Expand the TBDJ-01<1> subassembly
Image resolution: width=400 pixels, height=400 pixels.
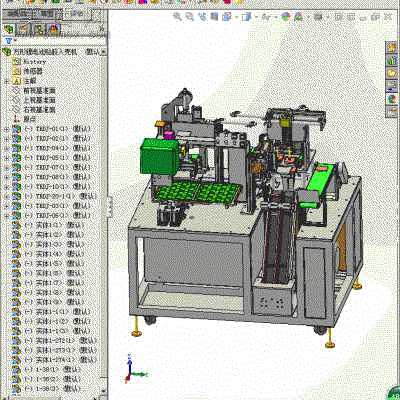pyautogui.click(x=6, y=129)
